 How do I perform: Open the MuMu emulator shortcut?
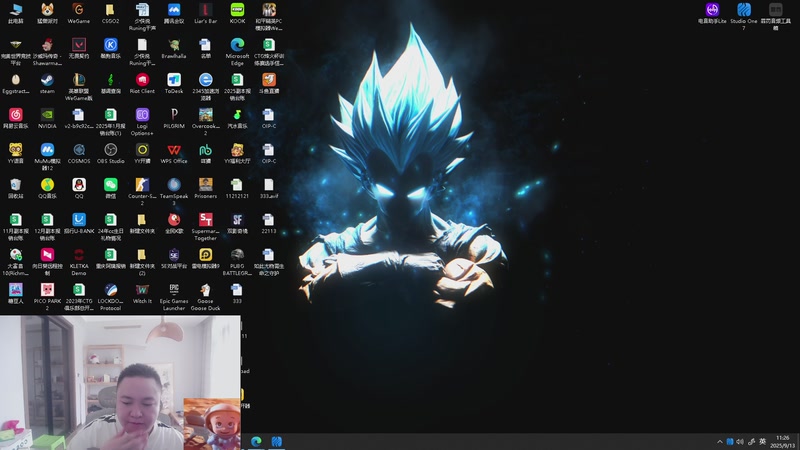point(47,157)
